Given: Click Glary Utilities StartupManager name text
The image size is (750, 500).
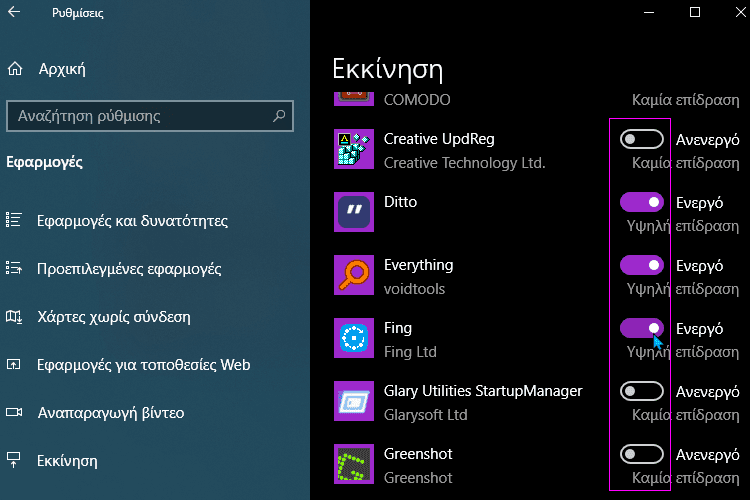Looking at the screenshot, I should [483, 391].
